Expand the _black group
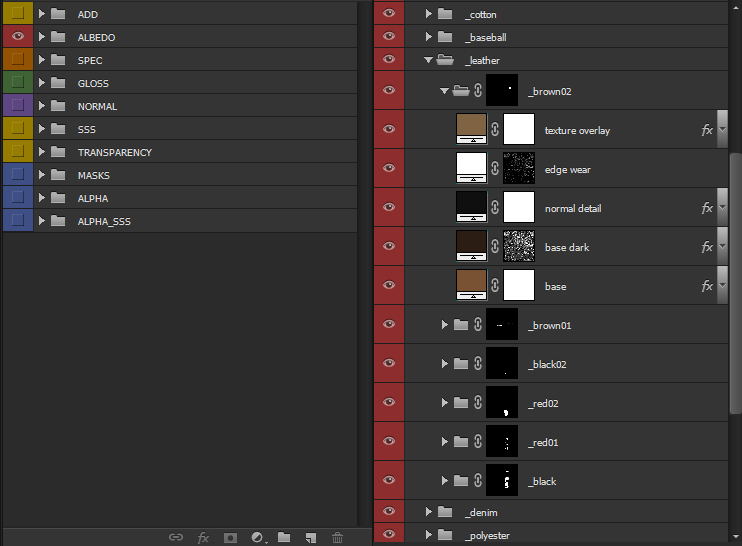742x546 pixels. (445, 480)
